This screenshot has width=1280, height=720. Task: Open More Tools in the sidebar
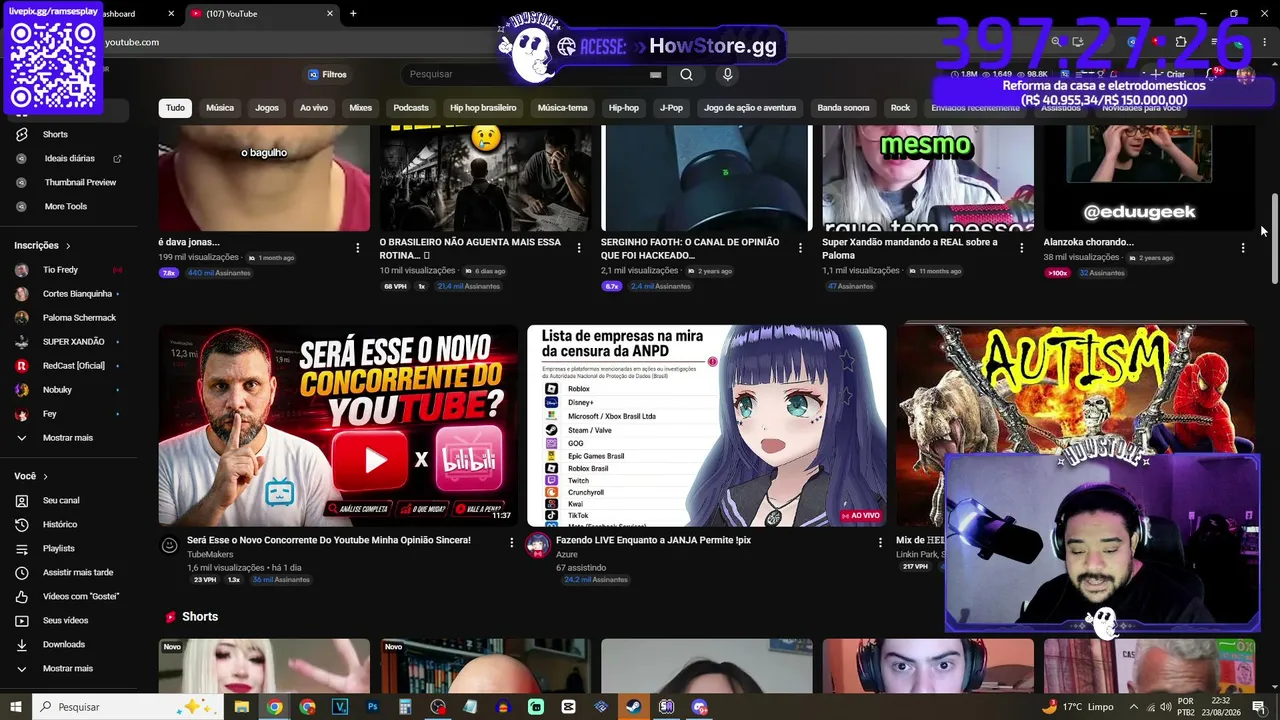click(65, 206)
